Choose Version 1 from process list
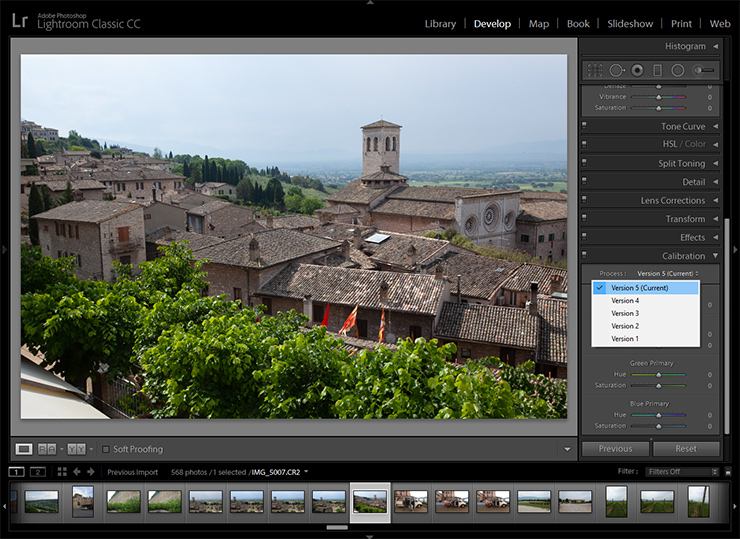This screenshot has height=539, width=740. (x=646, y=339)
